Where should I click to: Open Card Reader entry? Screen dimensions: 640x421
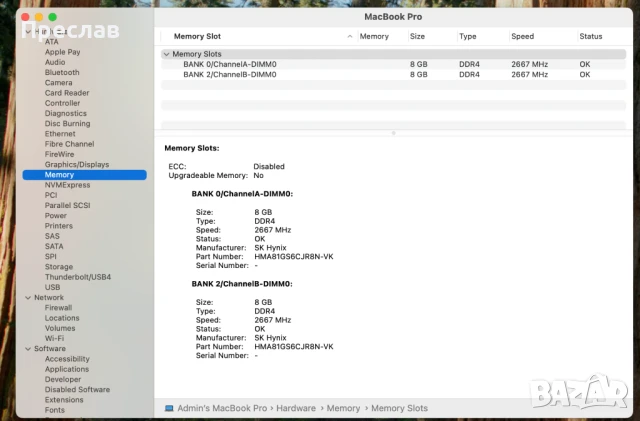pos(67,93)
